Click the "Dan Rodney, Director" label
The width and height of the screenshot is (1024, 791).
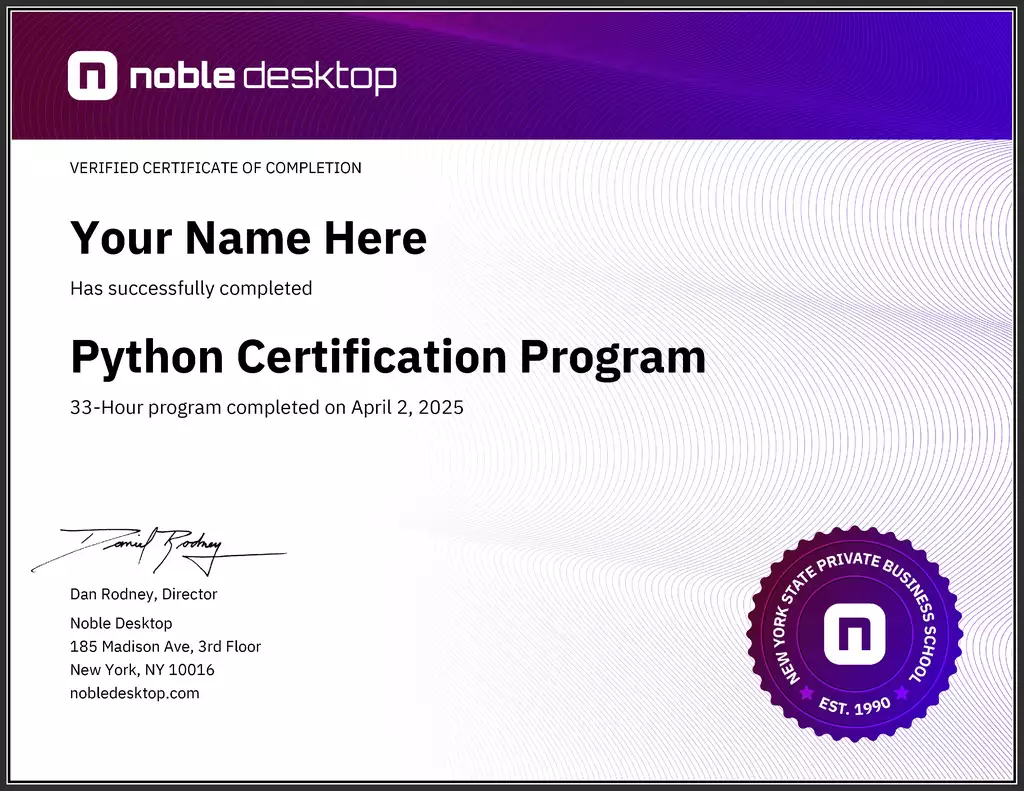(143, 593)
